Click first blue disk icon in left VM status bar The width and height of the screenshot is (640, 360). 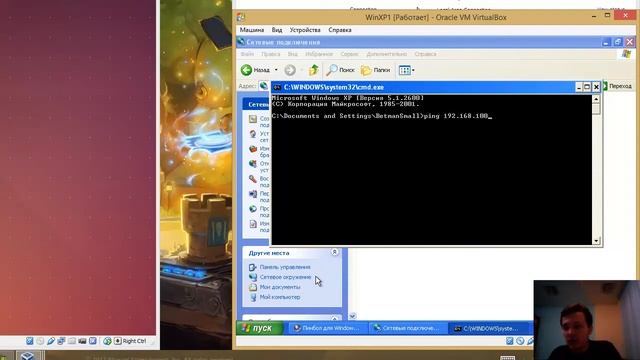29,341
